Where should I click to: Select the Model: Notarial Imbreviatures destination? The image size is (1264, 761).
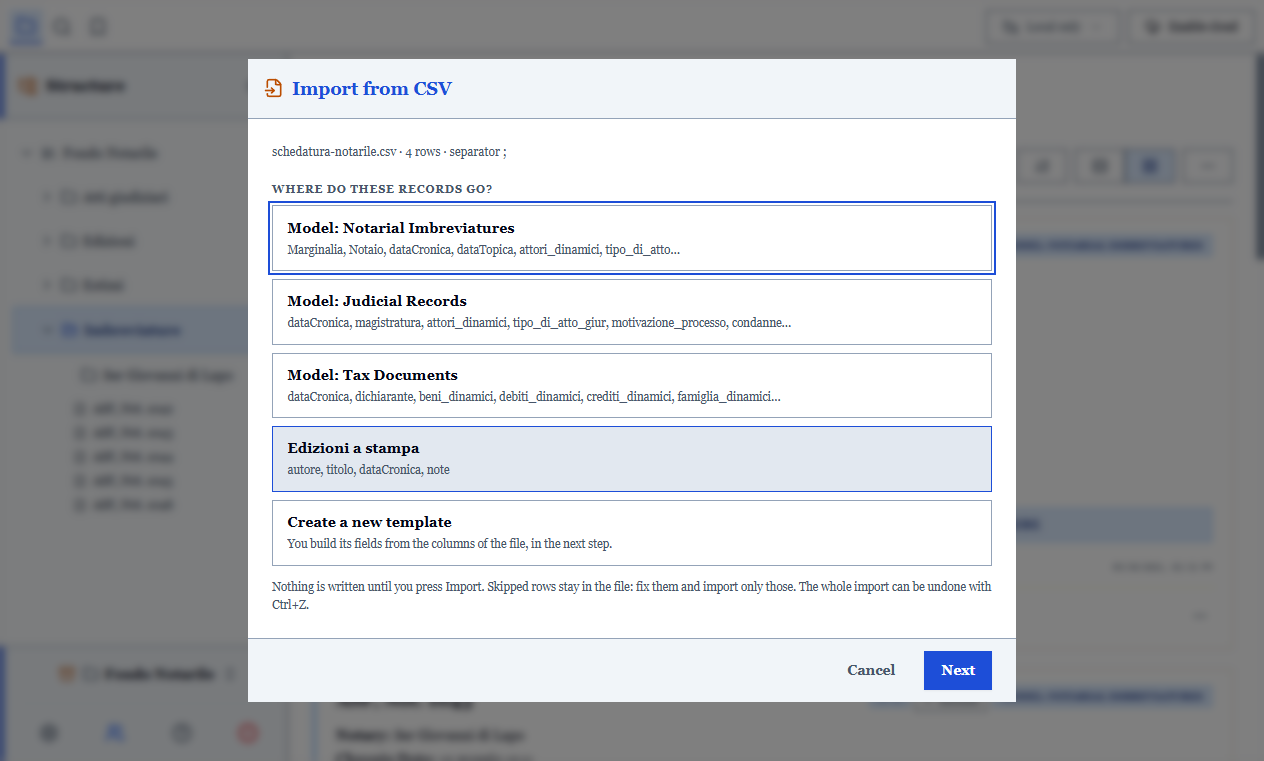click(631, 238)
